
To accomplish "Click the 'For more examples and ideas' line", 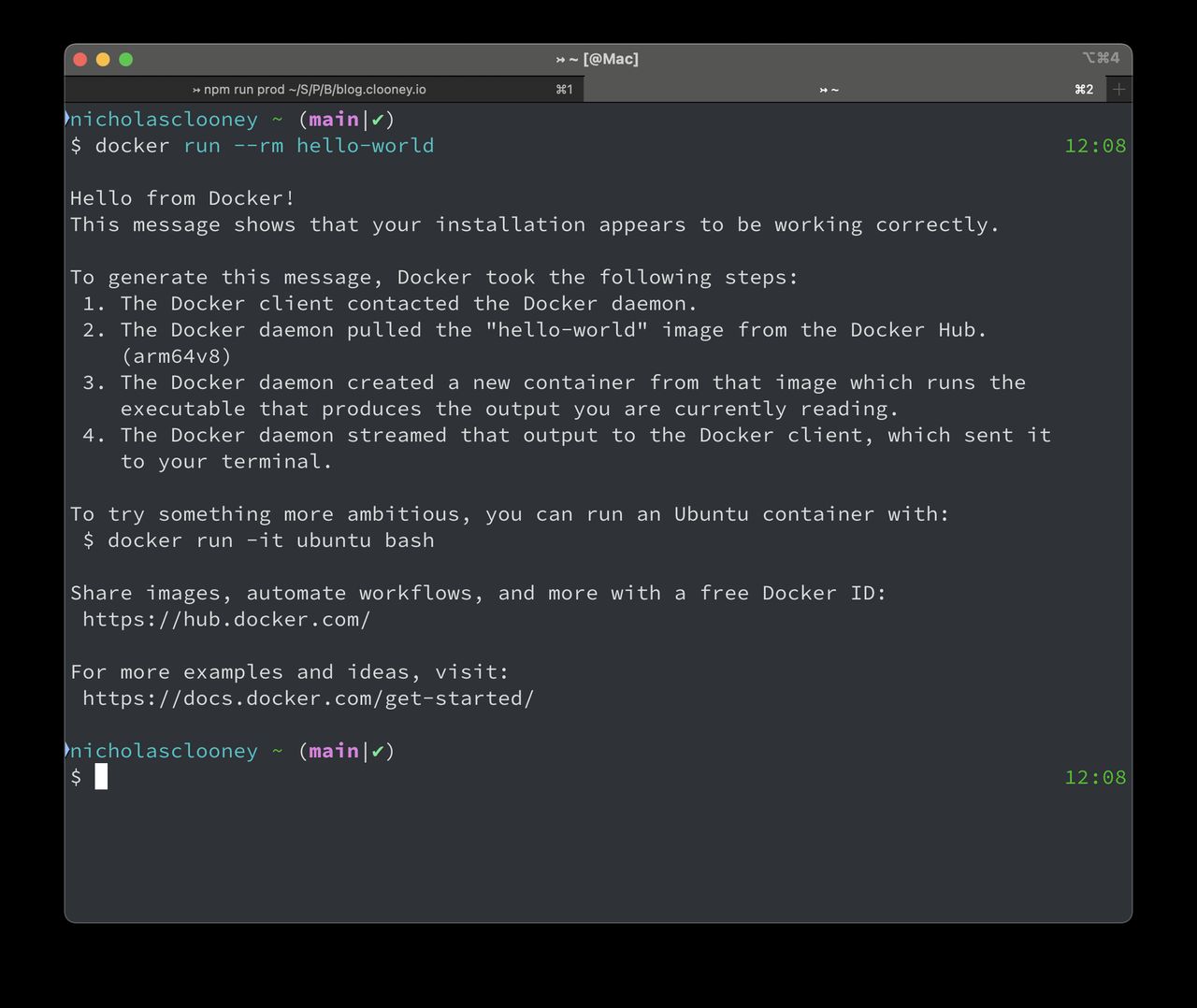I will coord(290,672).
